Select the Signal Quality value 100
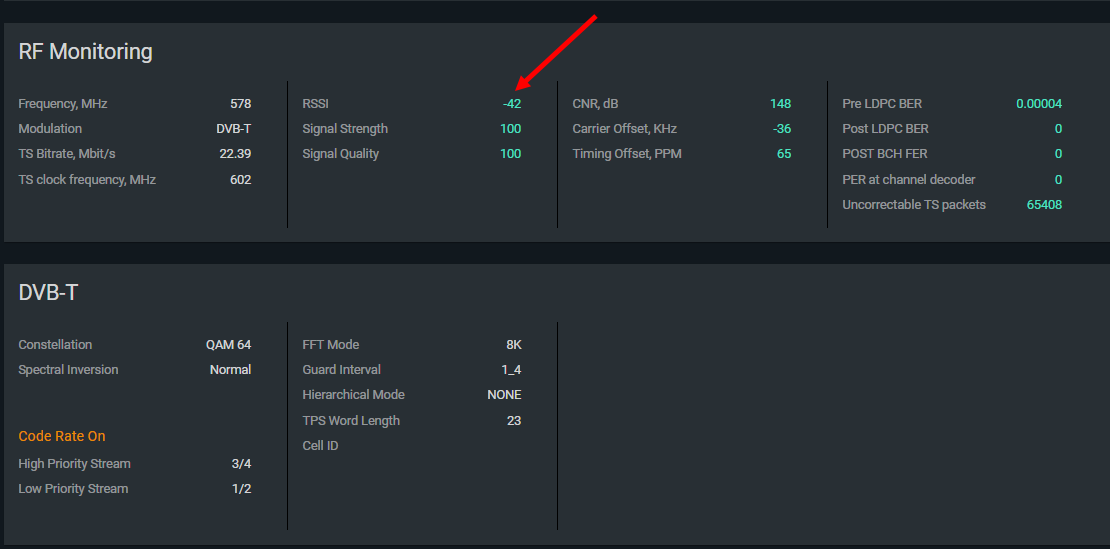The height and width of the screenshot is (549, 1110). [x=510, y=154]
